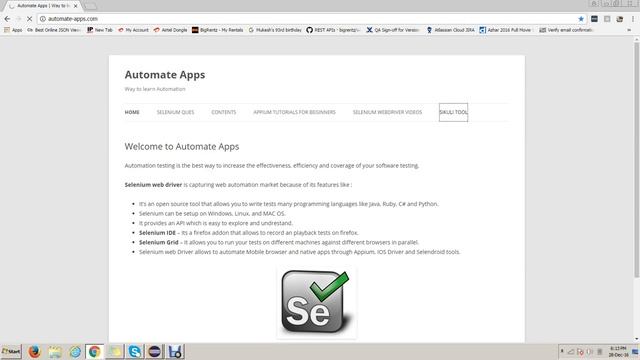Image resolution: width=640 pixels, height=360 pixels.
Task: Open the Windows Start button
Action: 11,351
